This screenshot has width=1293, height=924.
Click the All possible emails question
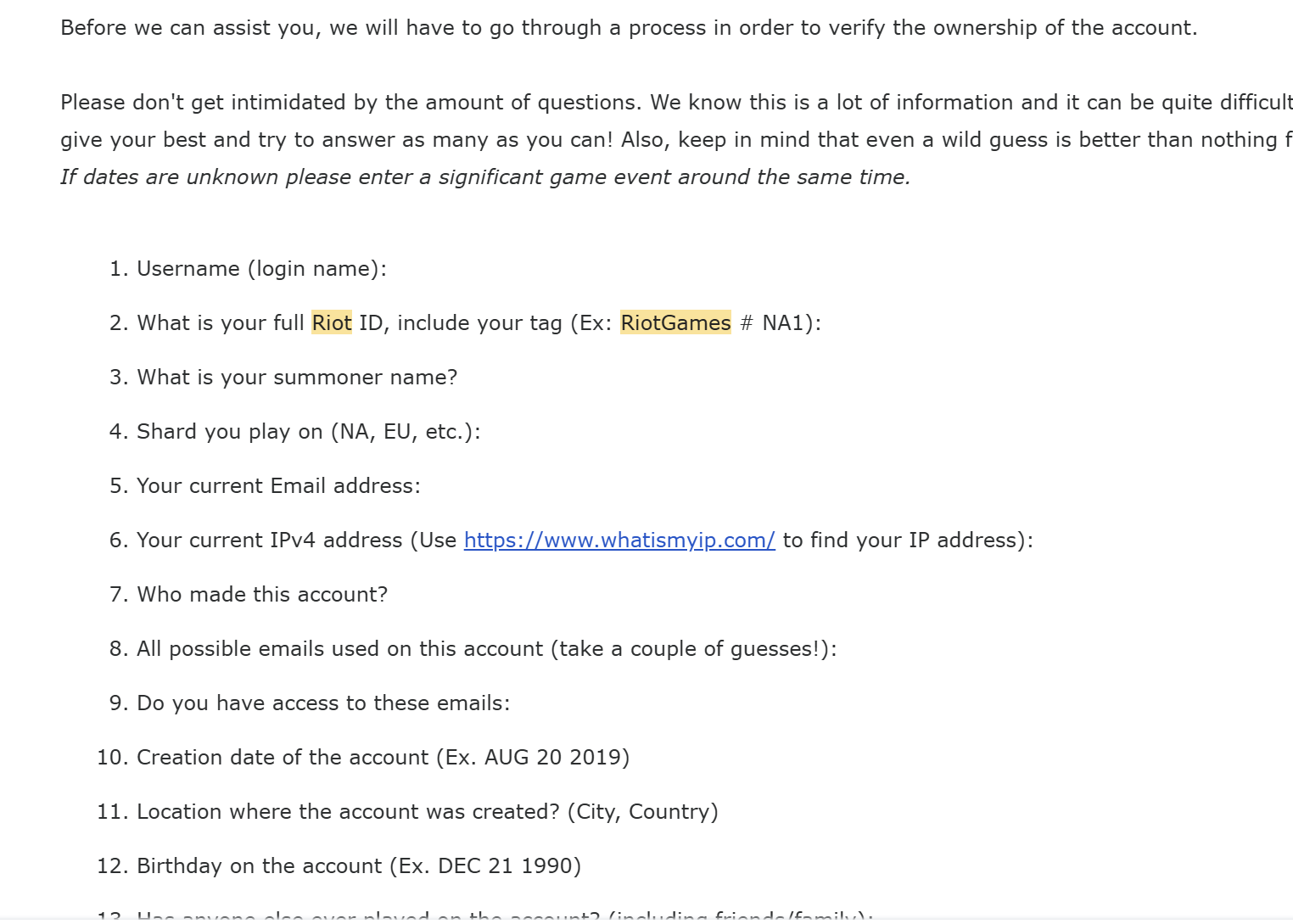coord(486,649)
